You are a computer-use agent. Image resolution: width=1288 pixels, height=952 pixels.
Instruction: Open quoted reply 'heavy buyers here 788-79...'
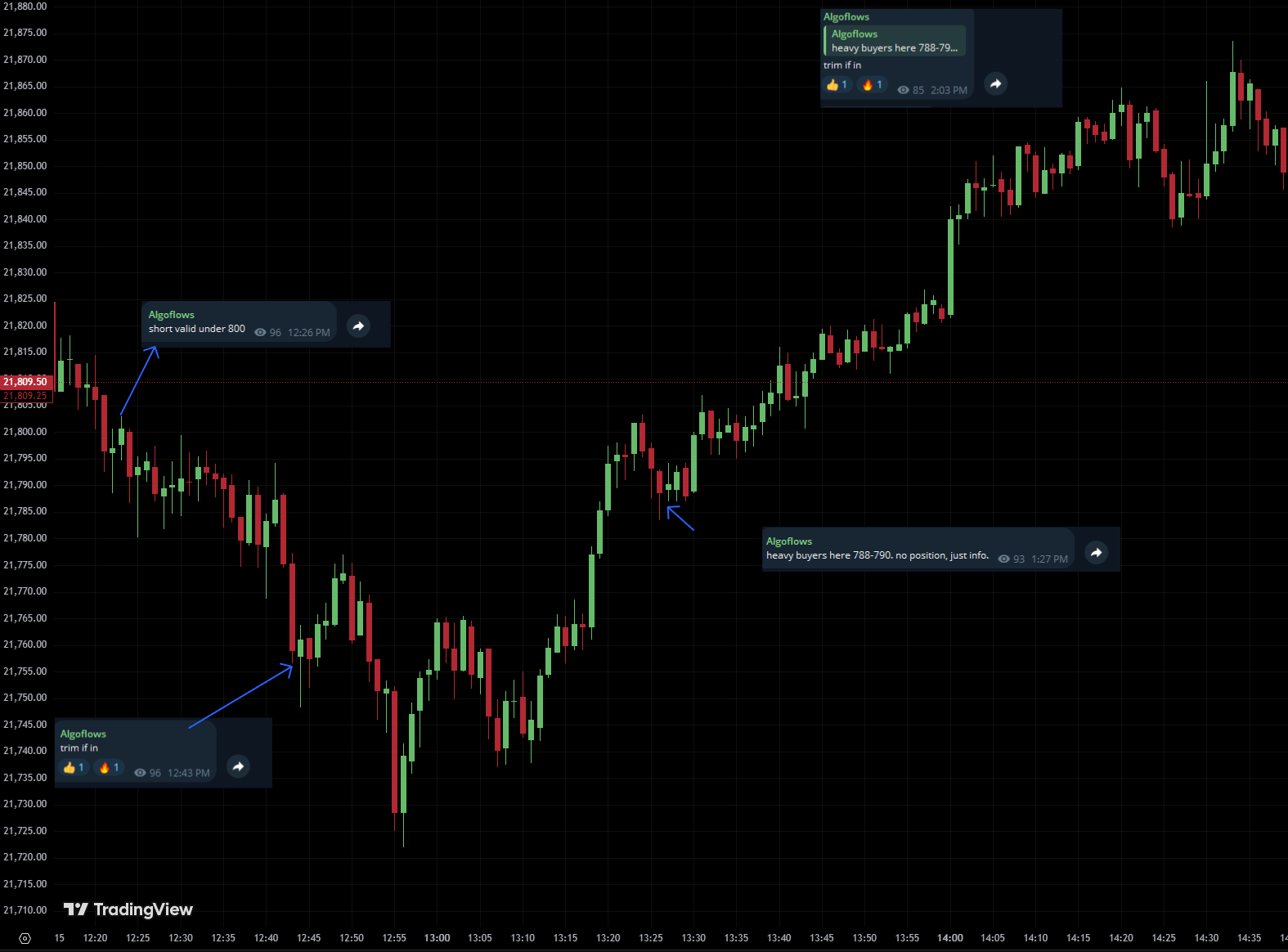[x=895, y=41]
